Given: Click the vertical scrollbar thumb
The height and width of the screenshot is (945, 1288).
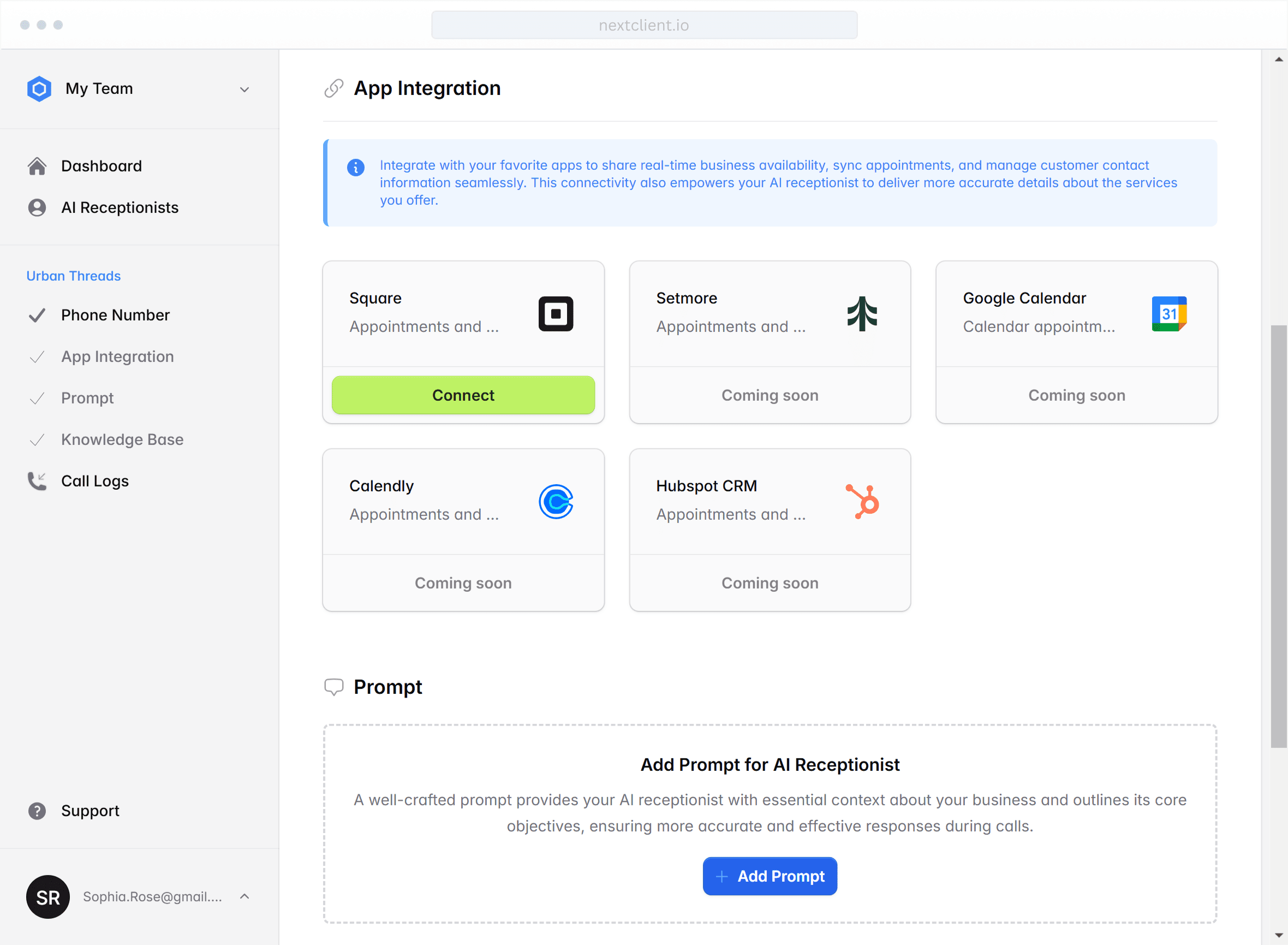Looking at the screenshot, I should point(1279,537).
